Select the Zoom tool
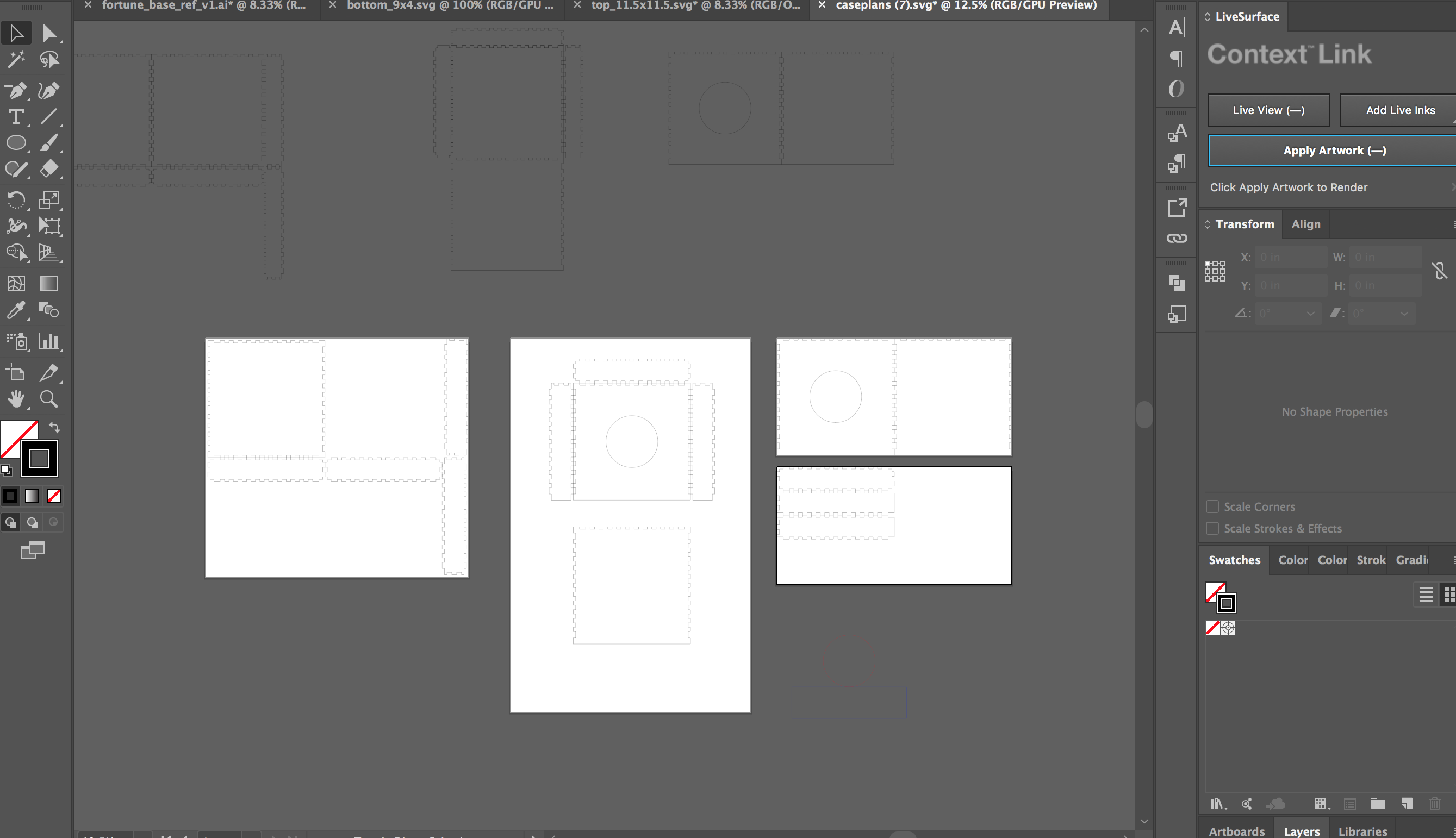The width and height of the screenshot is (1456, 838). point(49,399)
